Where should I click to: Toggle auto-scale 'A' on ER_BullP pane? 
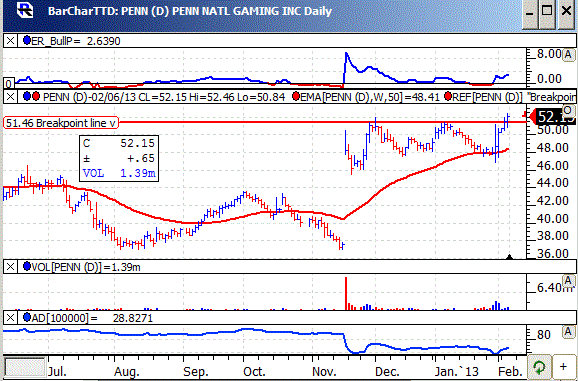tap(568, 55)
